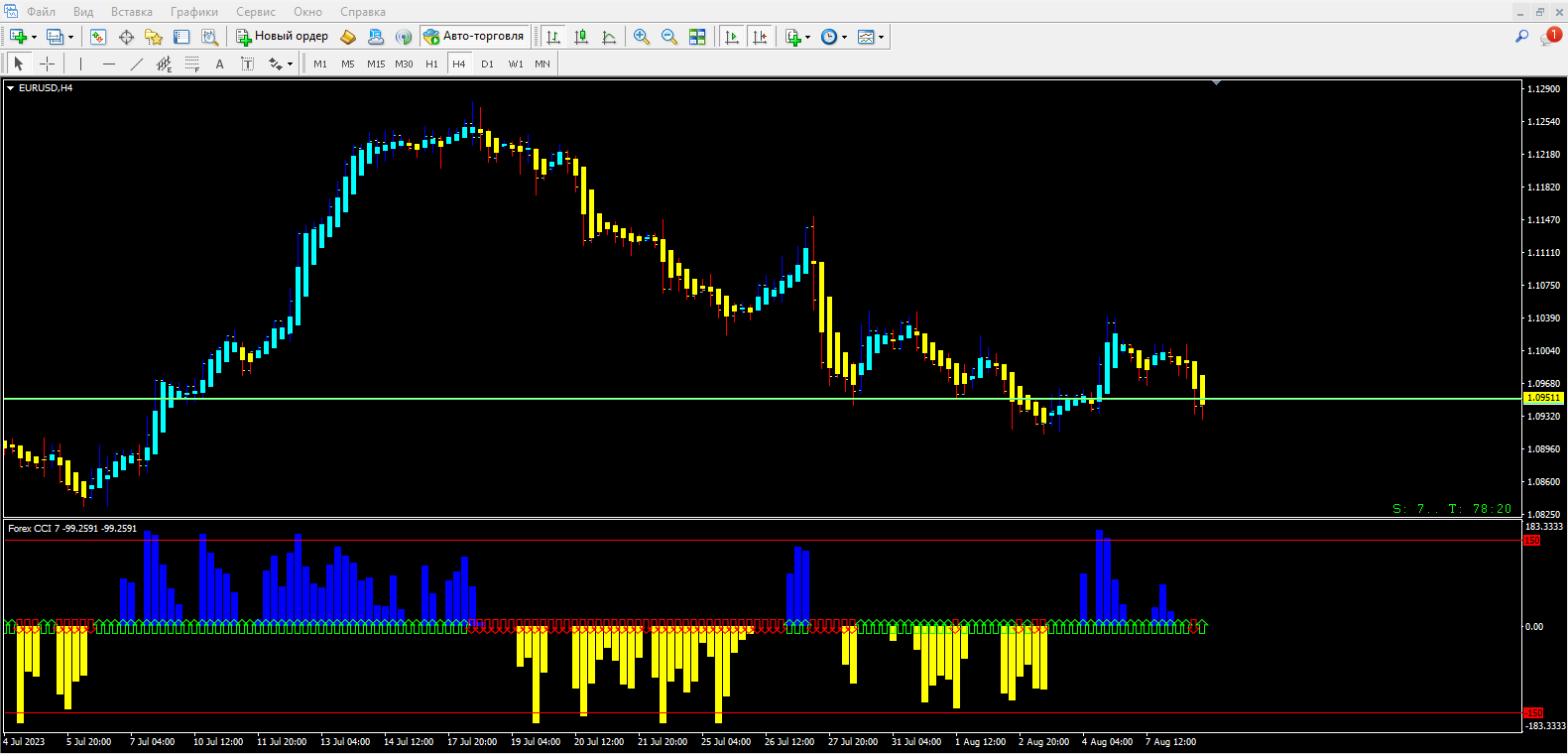Expand the chart templates dropdown

[x=881, y=37]
